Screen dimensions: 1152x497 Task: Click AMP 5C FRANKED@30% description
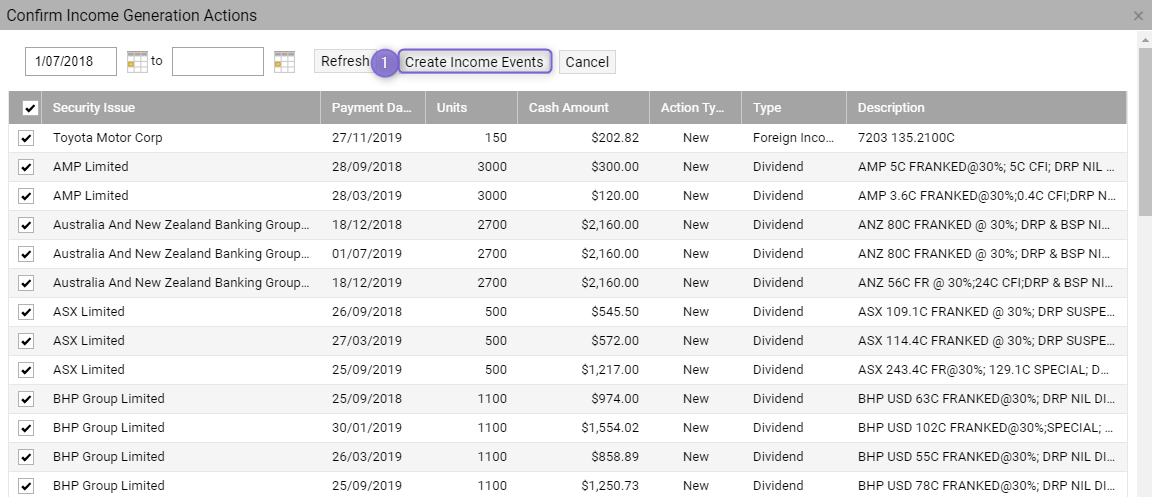coord(987,167)
